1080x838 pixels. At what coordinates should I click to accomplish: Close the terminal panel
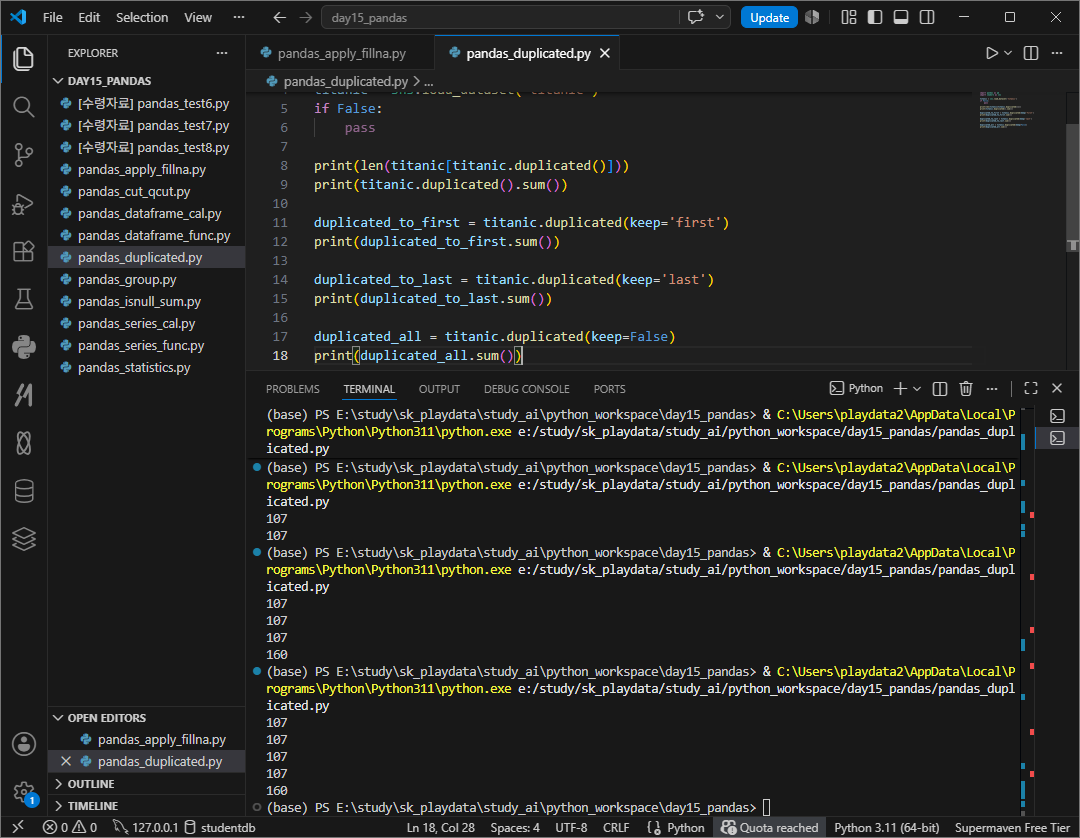click(x=1057, y=389)
